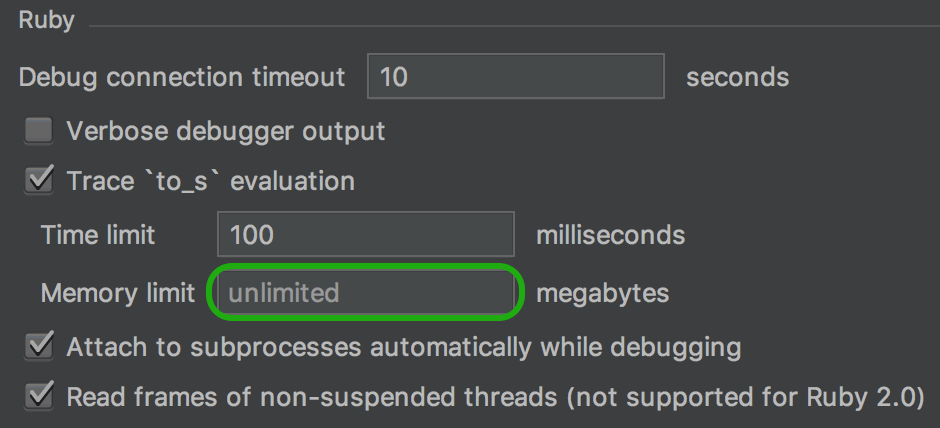Screen dimensions: 940x428
Task: Click the Ruby section header
Action: pos(46,20)
